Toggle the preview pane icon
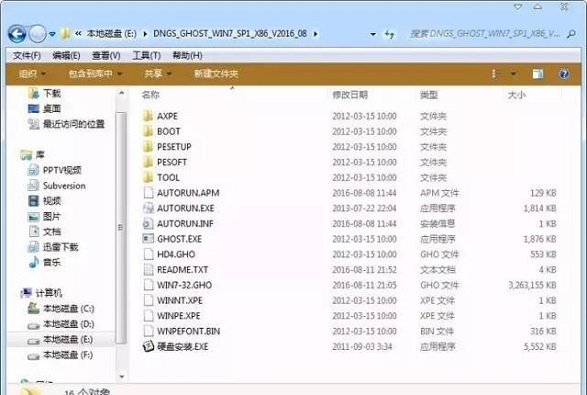The width and height of the screenshot is (587, 395). tap(538, 74)
